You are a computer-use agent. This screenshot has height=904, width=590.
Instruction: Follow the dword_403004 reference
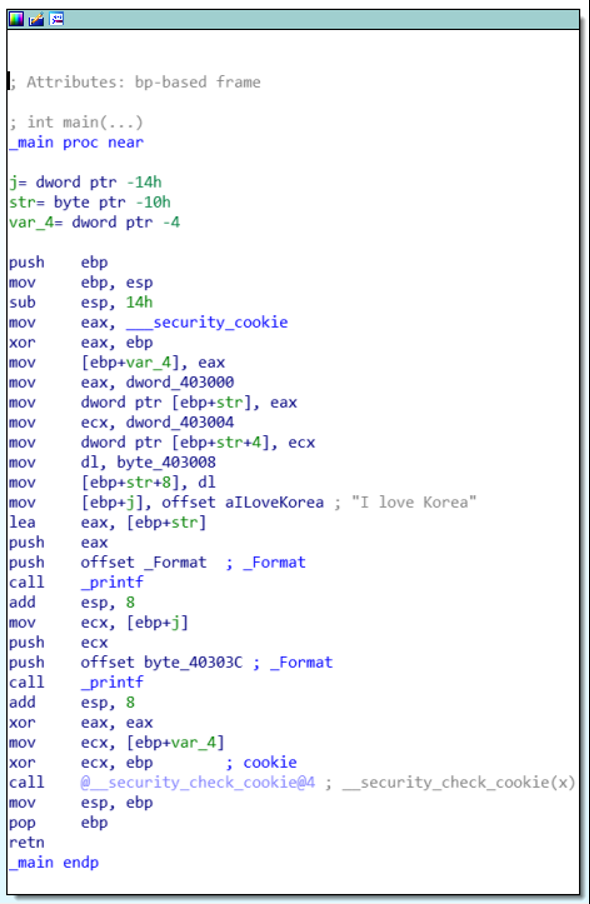click(x=180, y=423)
